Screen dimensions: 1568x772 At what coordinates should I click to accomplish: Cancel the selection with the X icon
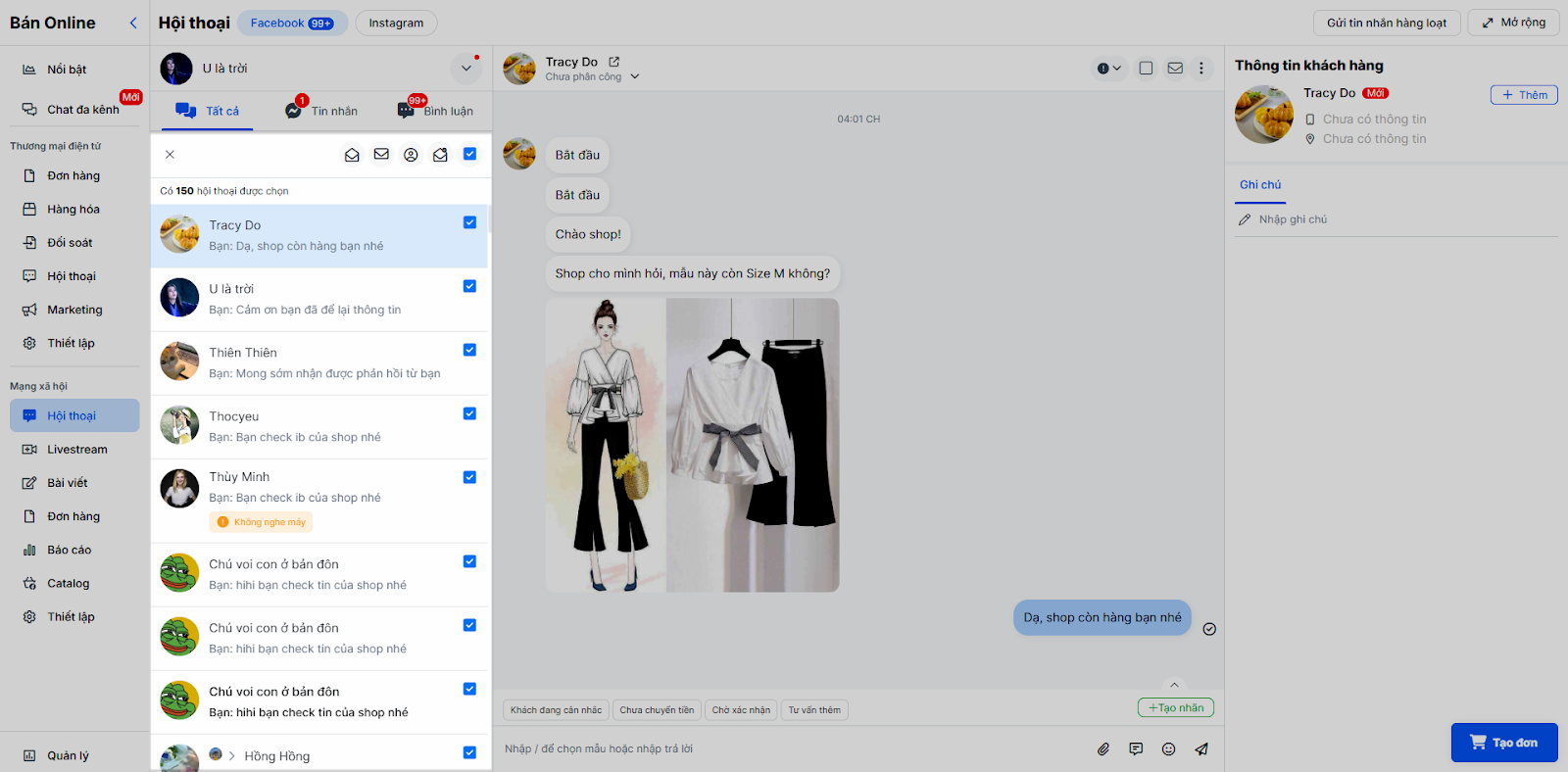(x=170, y=155)
